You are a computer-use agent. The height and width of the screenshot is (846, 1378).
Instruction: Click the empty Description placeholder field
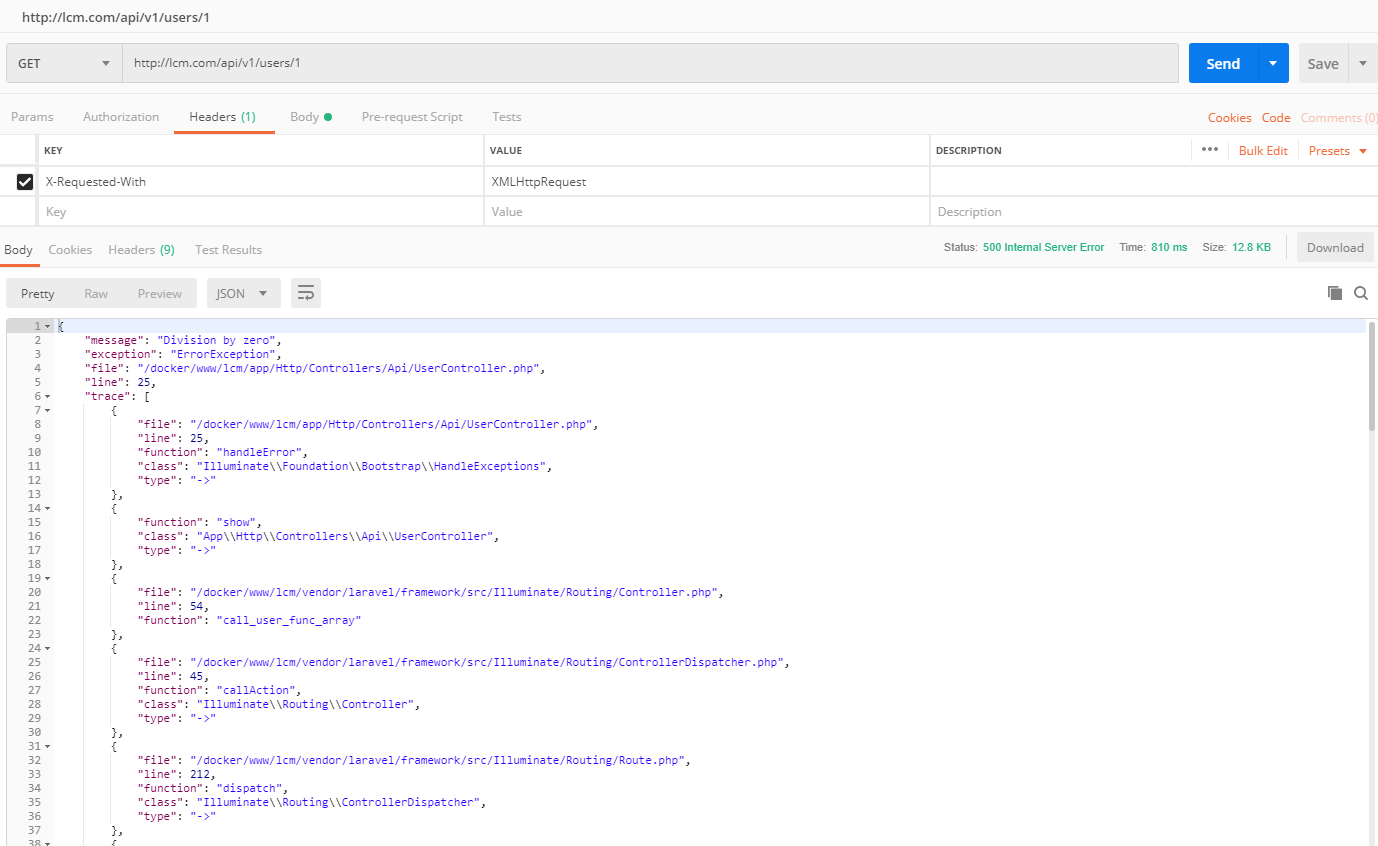coord(1154,212)
